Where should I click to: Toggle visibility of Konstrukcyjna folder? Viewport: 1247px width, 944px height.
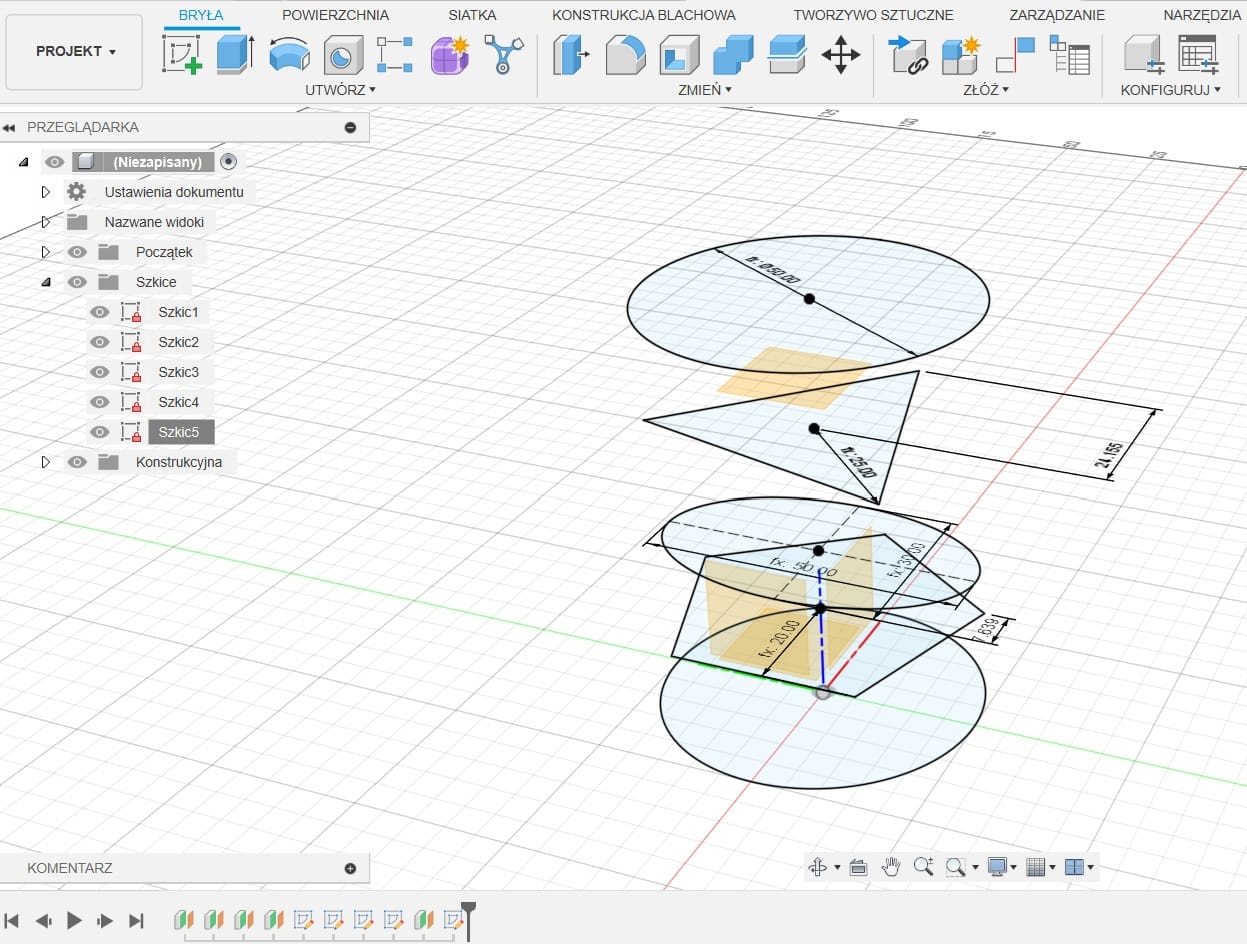77,462
